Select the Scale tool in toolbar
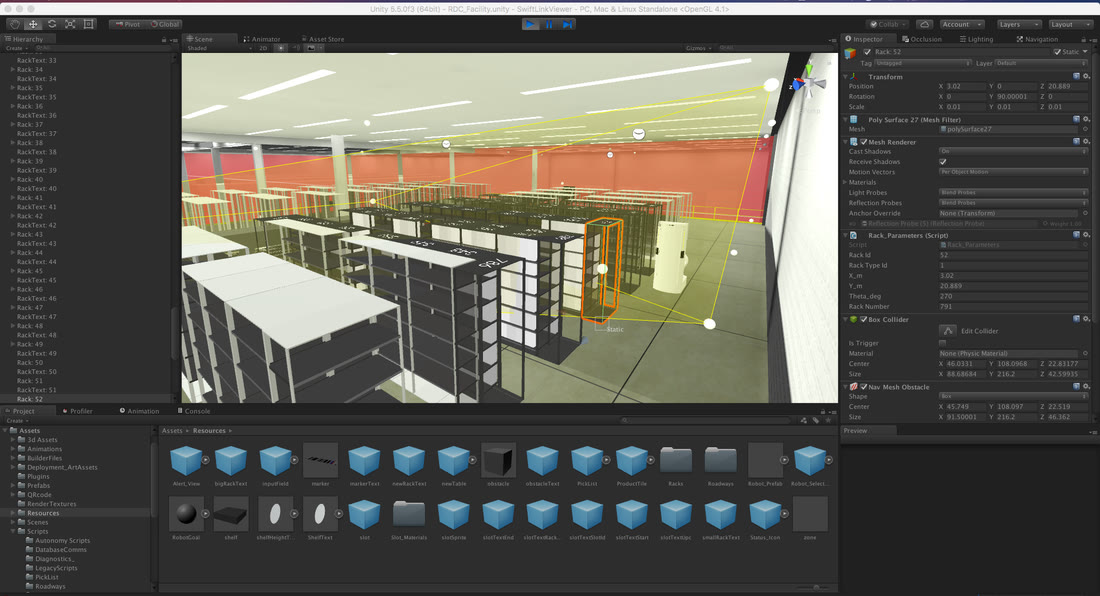Viewport: 1100px width, 596px height. (x=70, y=24)
